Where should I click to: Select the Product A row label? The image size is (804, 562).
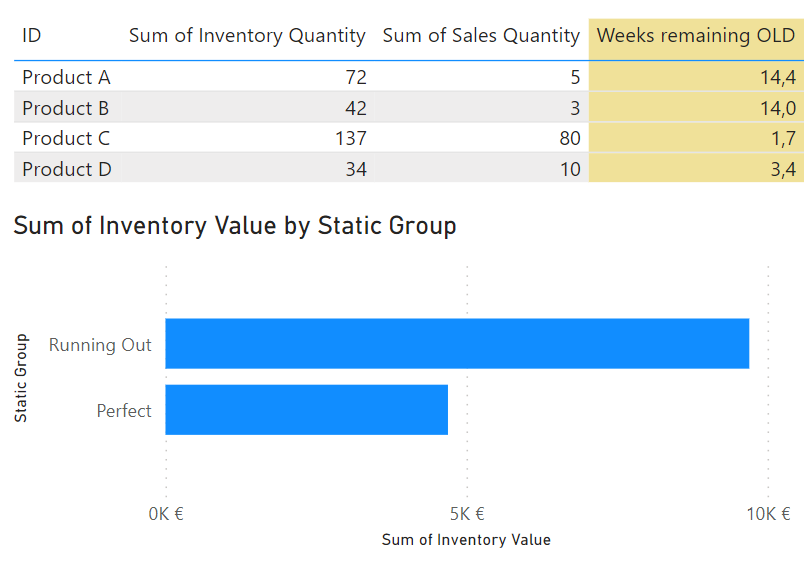point(66,77)
